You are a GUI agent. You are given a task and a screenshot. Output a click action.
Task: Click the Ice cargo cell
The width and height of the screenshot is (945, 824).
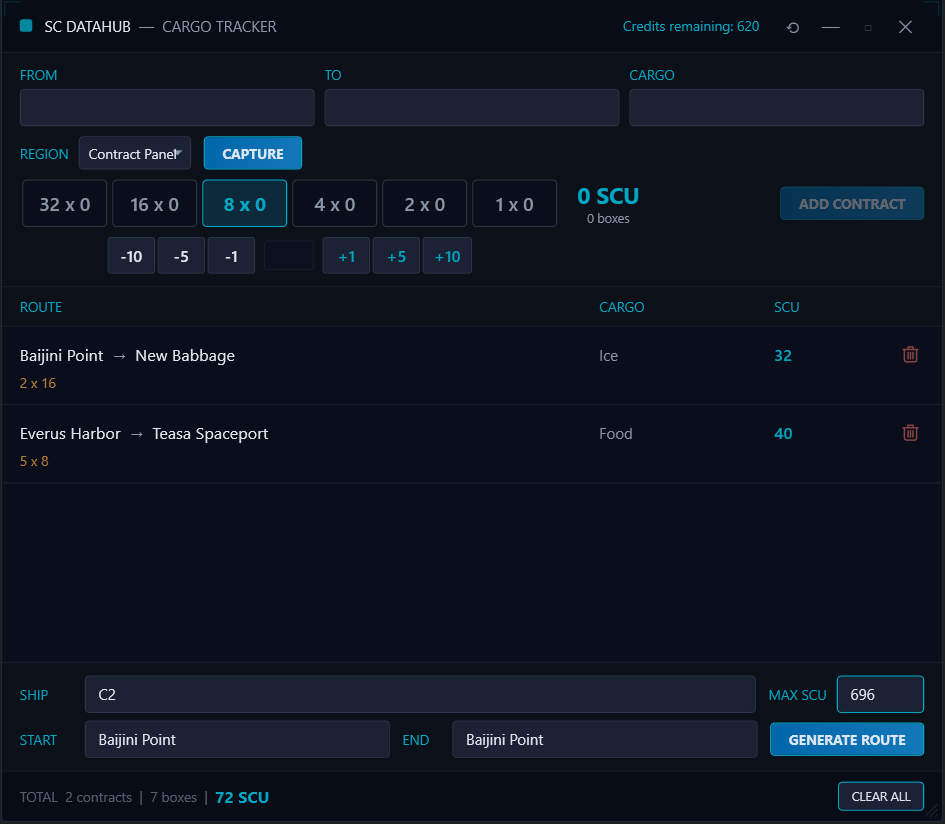click(608, 356)
